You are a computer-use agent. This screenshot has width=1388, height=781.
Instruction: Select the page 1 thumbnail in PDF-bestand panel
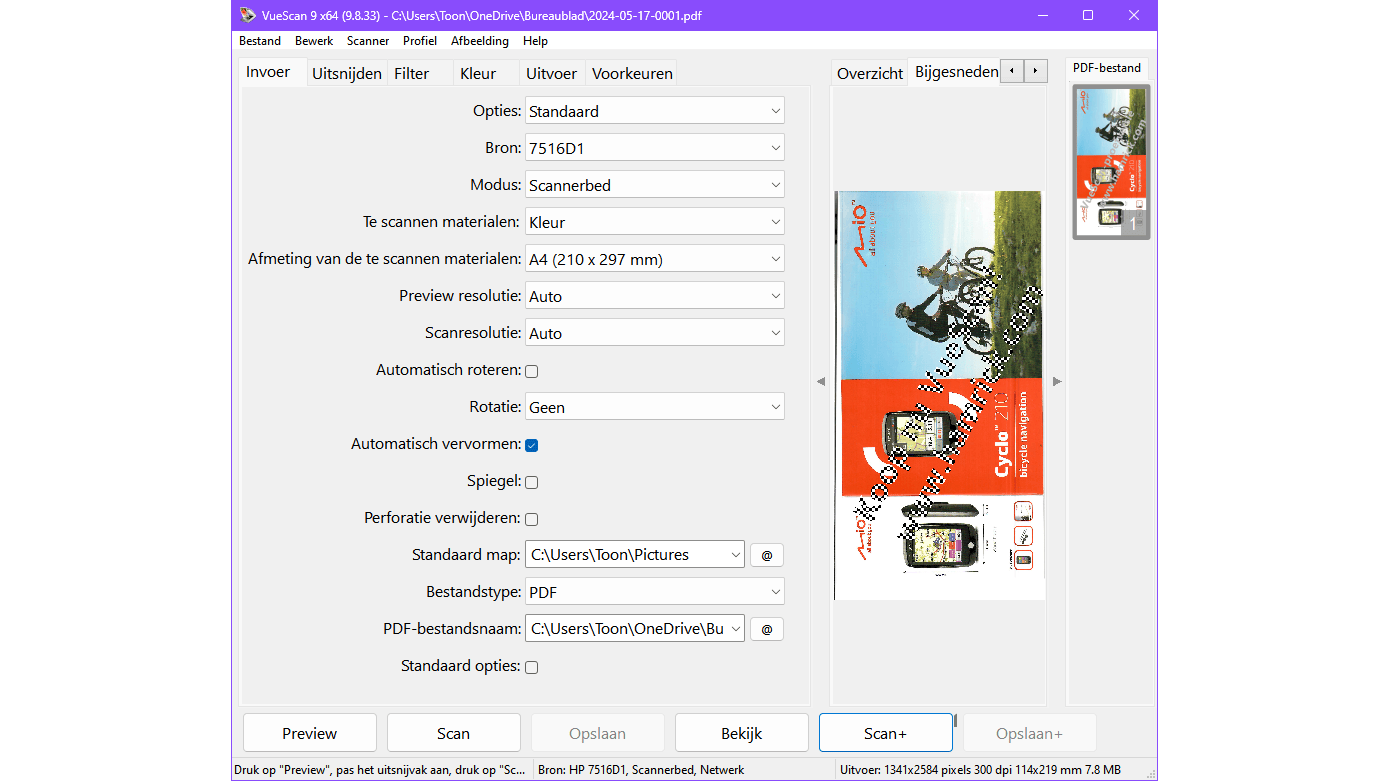click(1111, 162)
